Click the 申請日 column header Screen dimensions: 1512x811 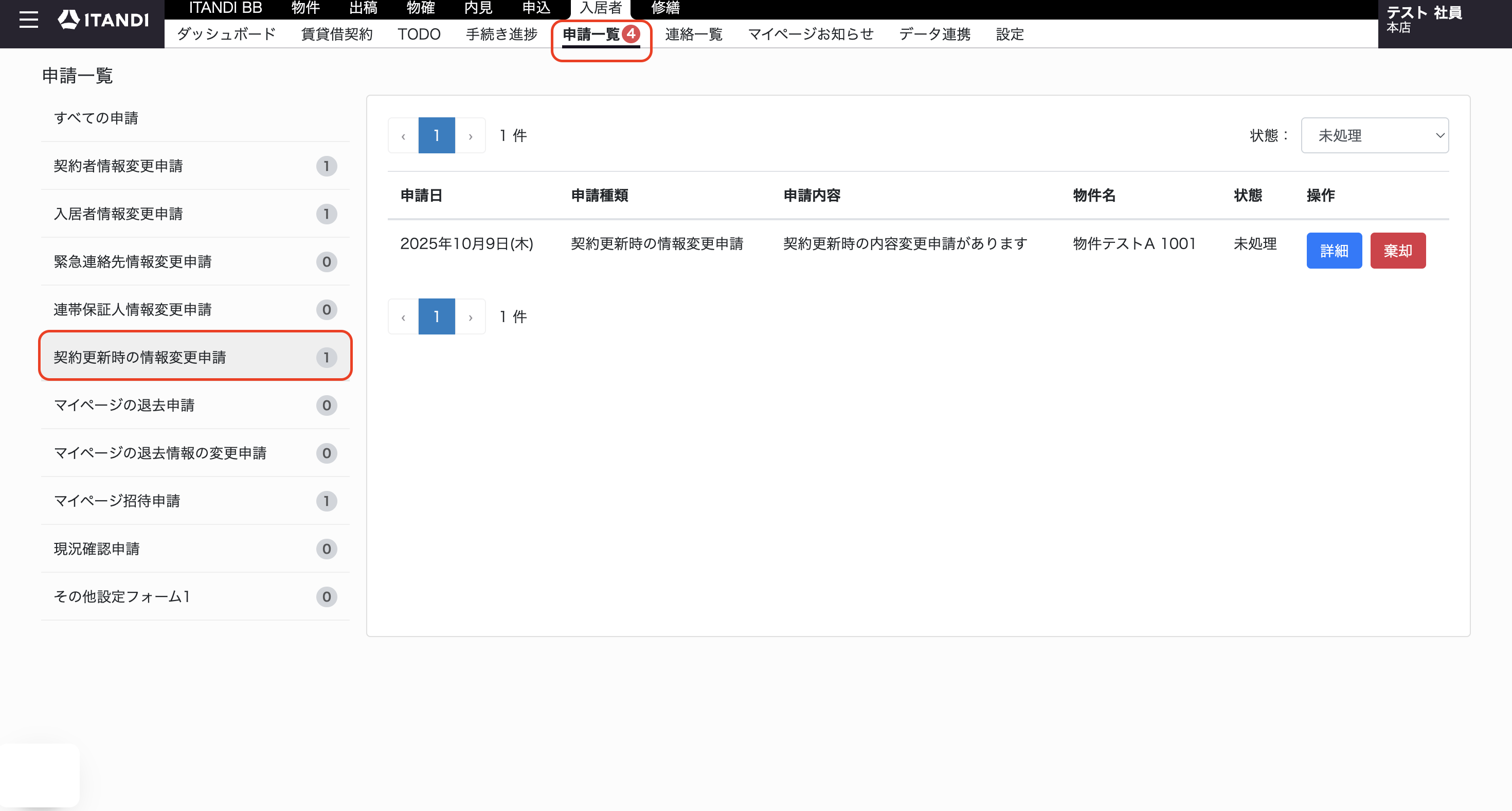click(421, 196)
